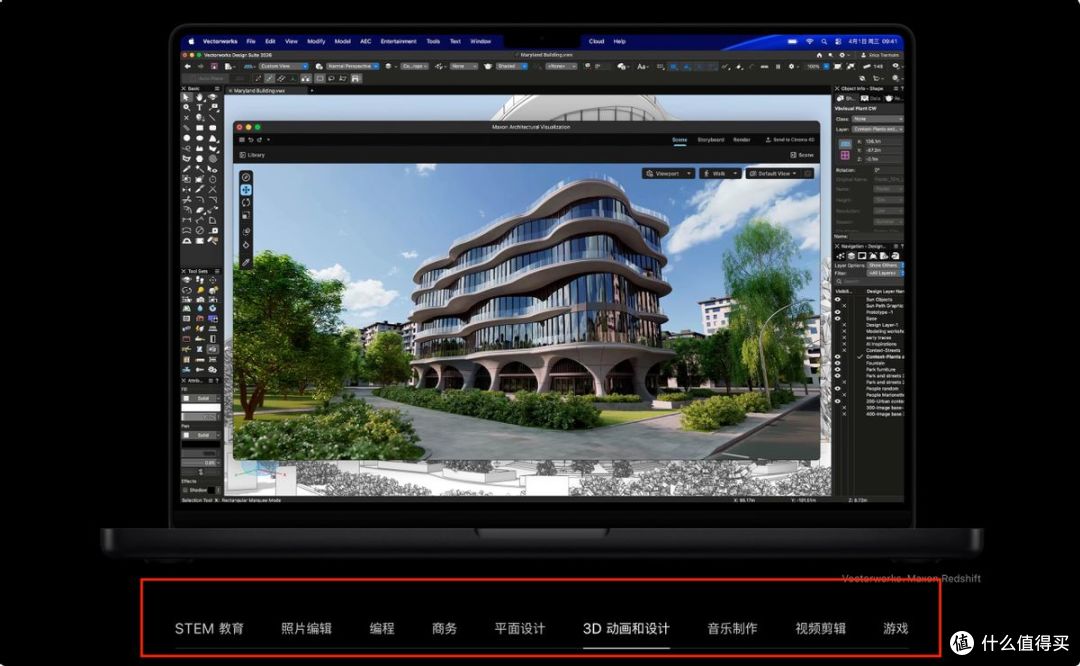
Task: Select the eyedropper tool in Maxon sidebar
Action: 246,262
